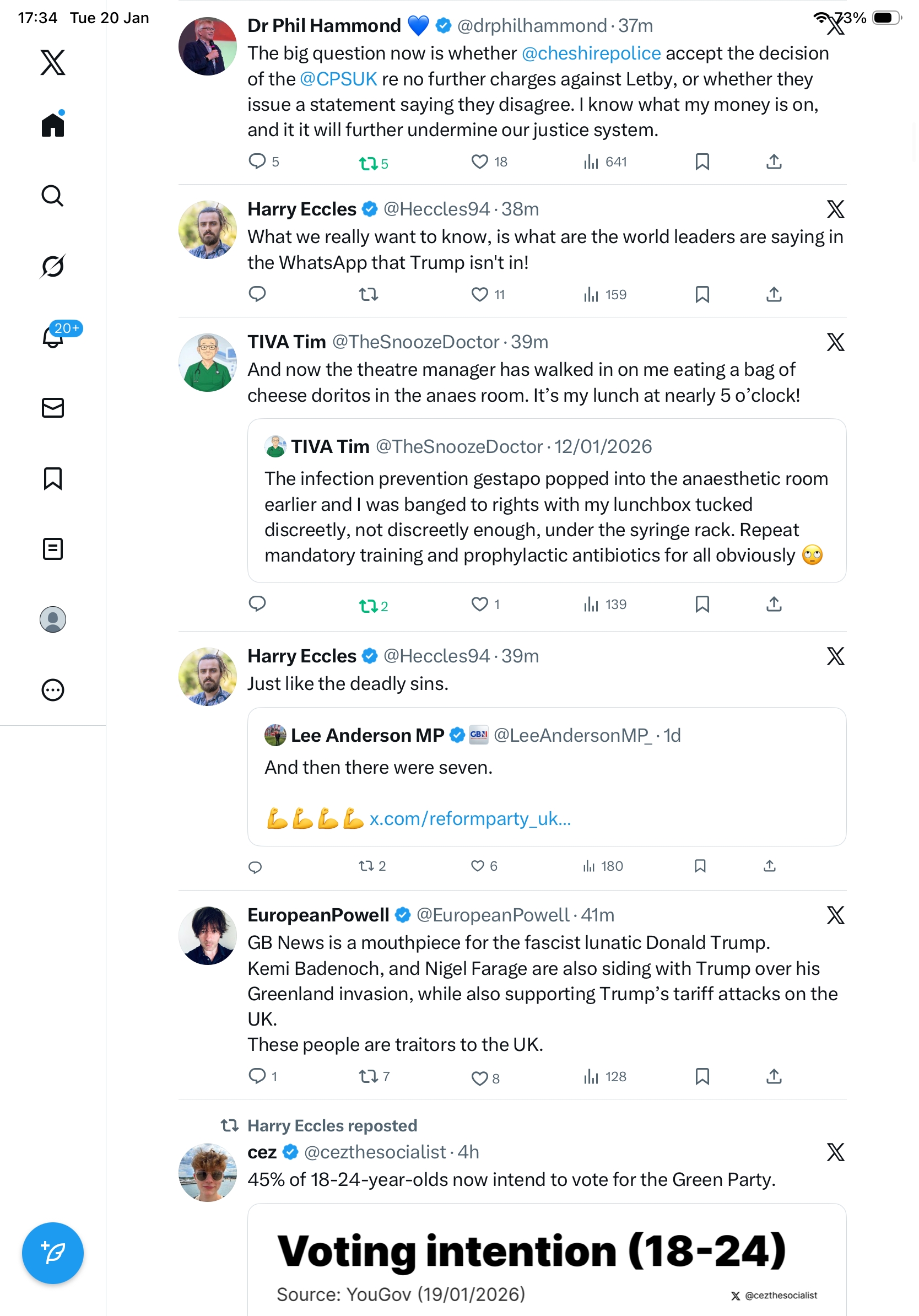This screenshot has height=1316, width=919.
Task: Open Grok menu on EuropeanPowell's post
Action: [x=835, y=915]
